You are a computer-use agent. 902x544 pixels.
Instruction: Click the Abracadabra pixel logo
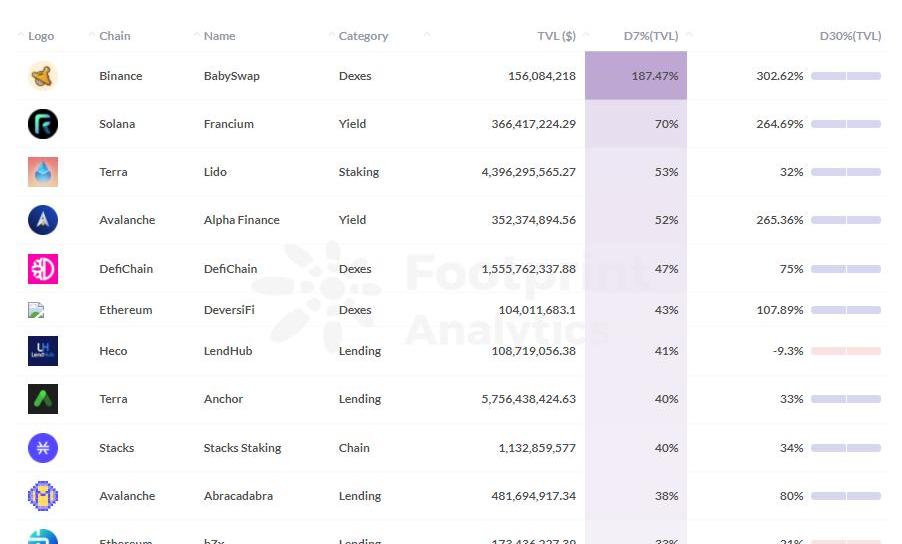[x=42, y=496]
